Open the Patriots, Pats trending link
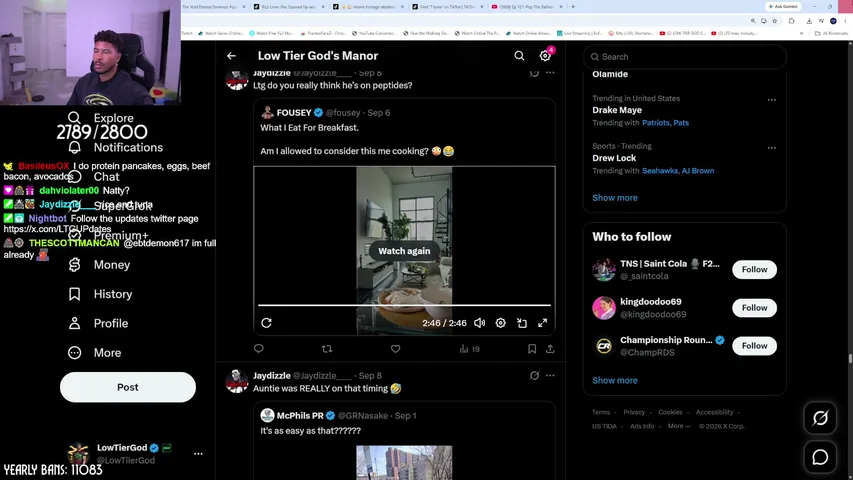This screenshot has width=853, height=480. pyautogui.click(x=665, y=122)
